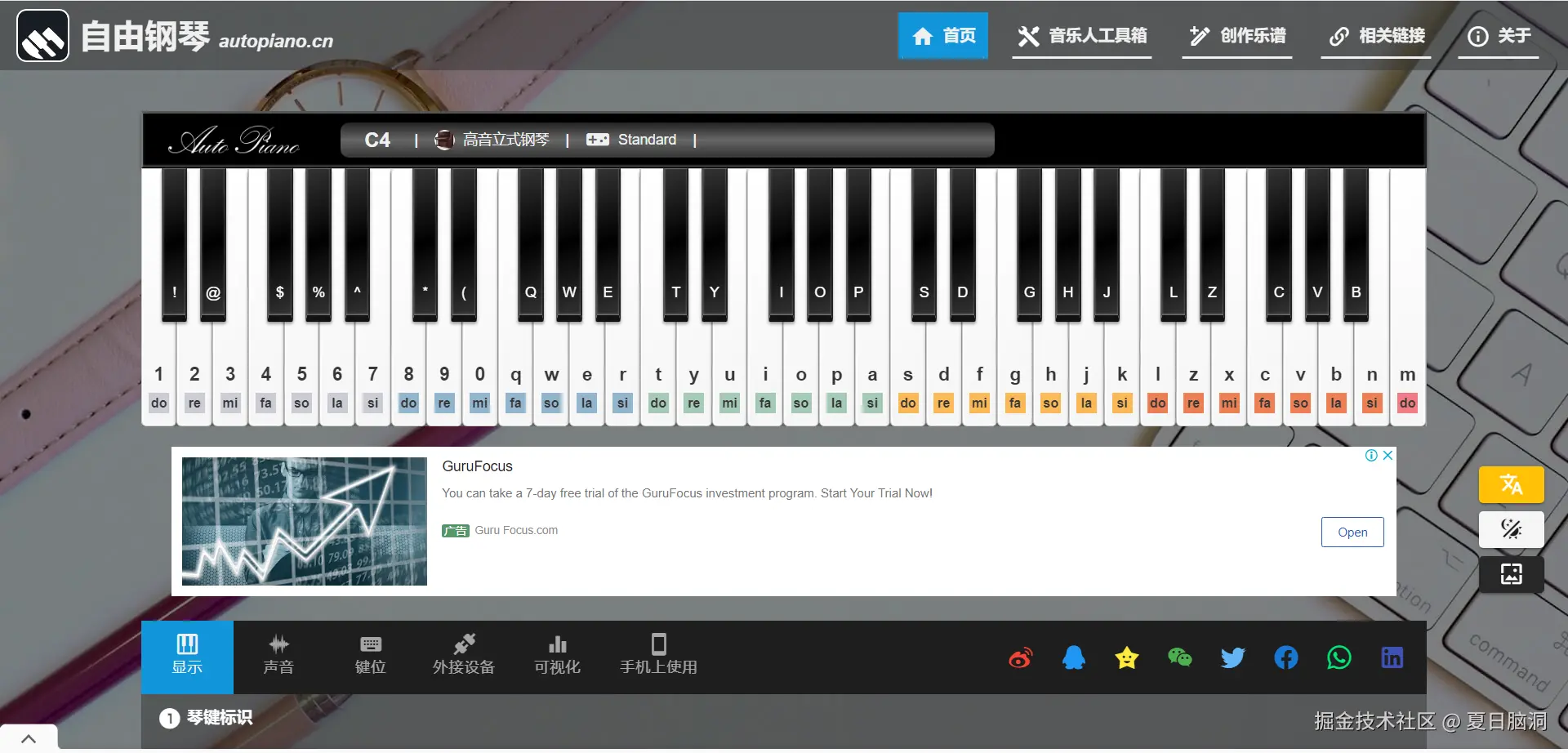Play the black key labeled Y

point(715,243)
